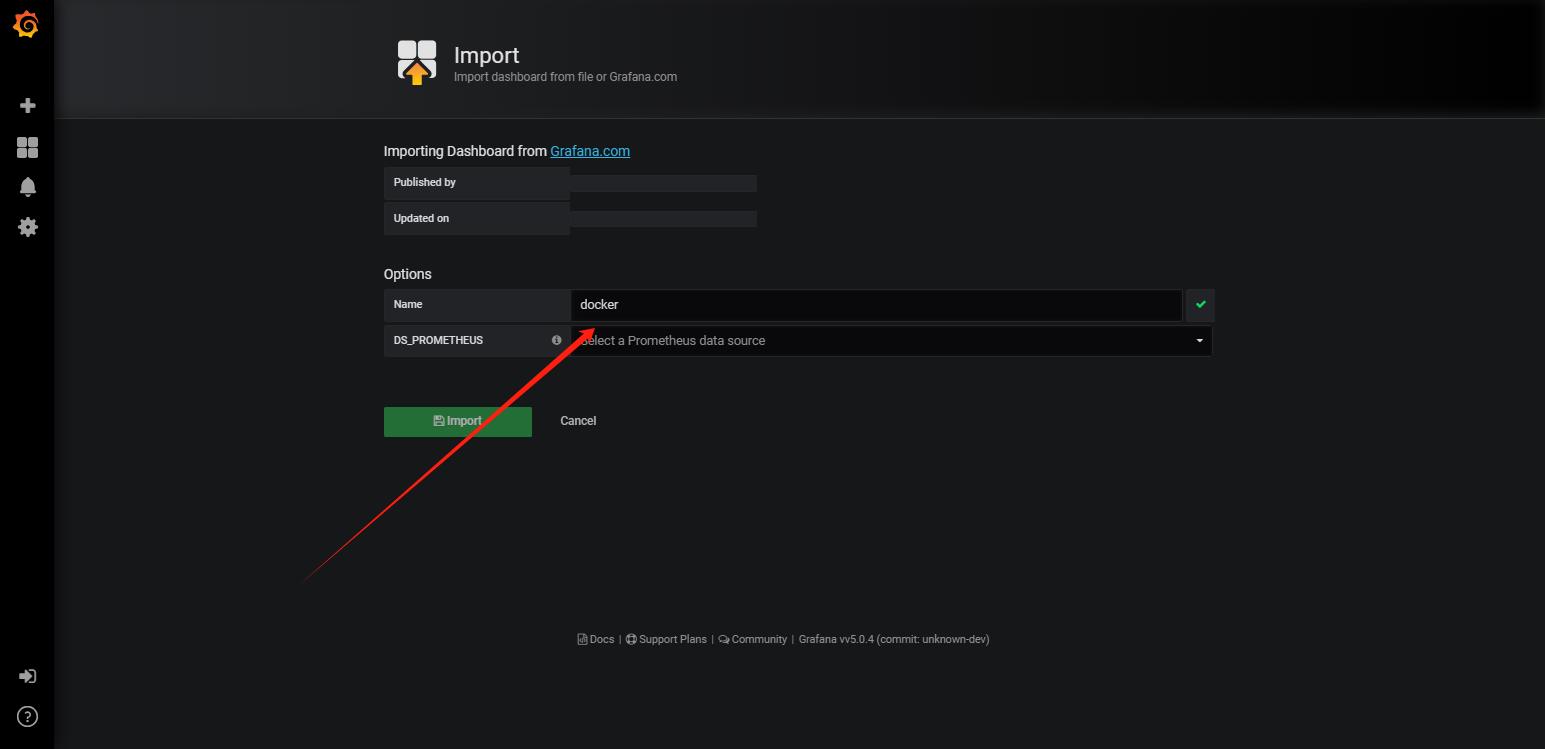This screenshot has width=1545, height=749.
Task: Click the Sign in arrow icon
Action: click(28, 676)
